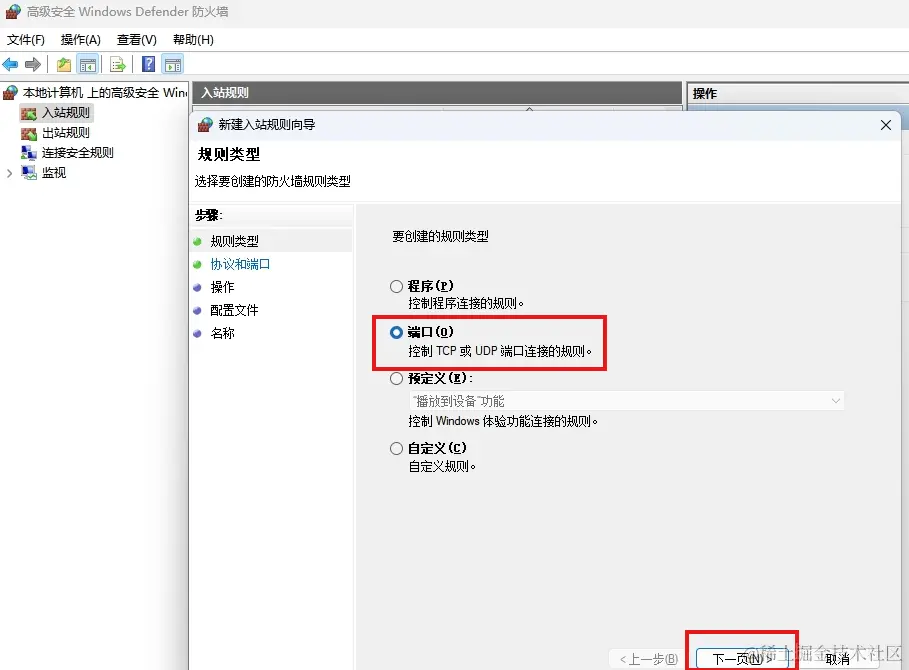Click the 监视 monitor icon

pos(29,172)
